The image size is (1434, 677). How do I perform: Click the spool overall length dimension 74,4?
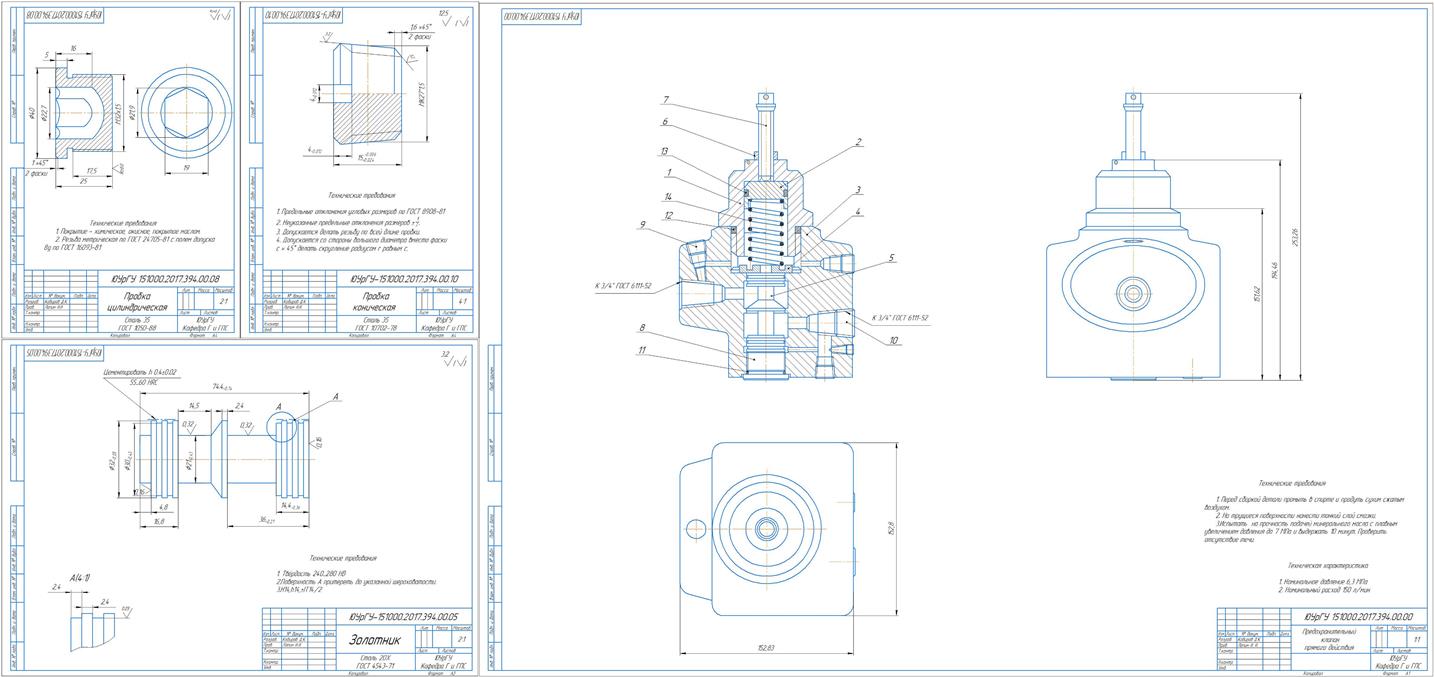(x=222, y=385)
